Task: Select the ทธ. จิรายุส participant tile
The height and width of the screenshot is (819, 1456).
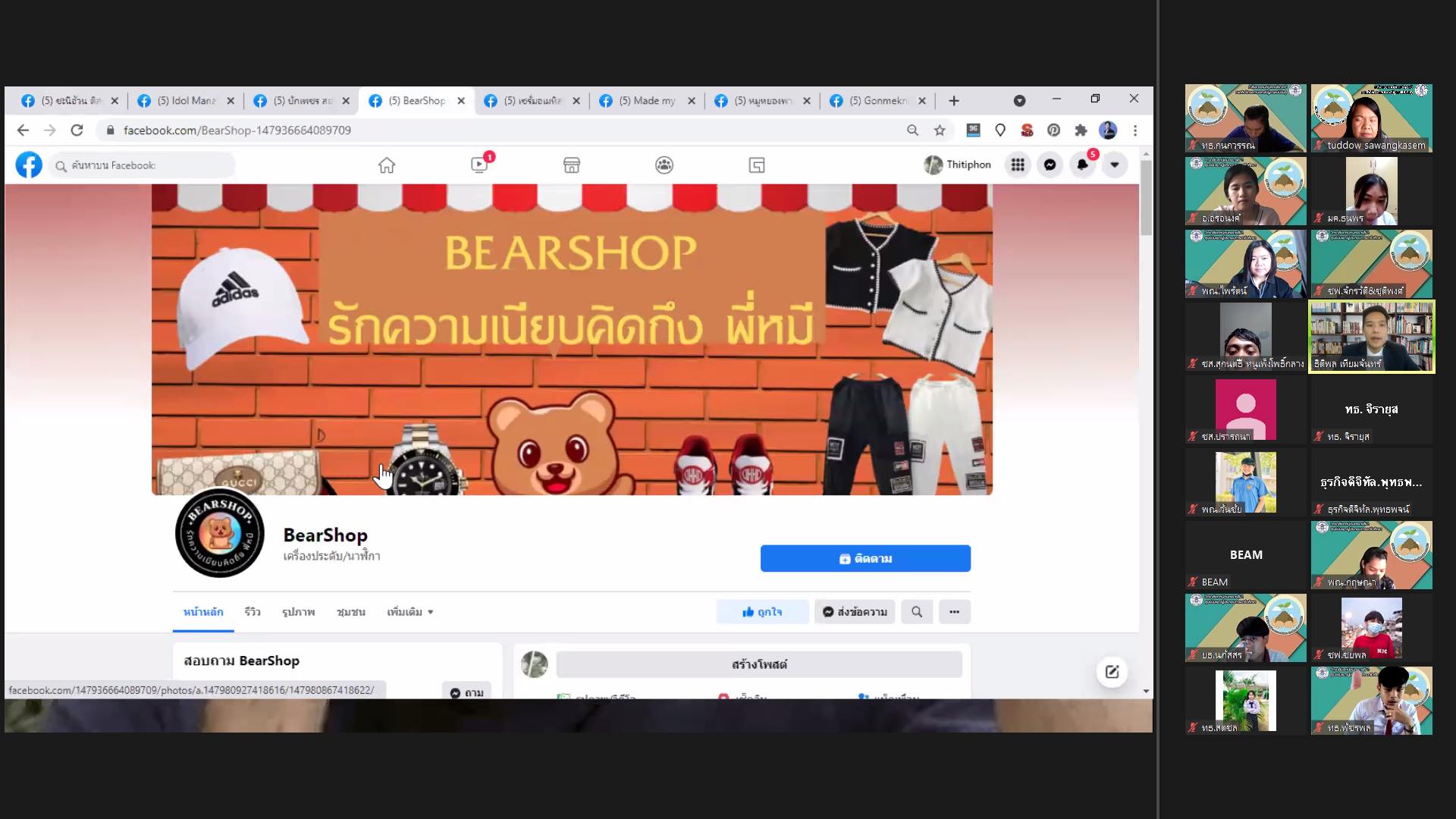Action: pos(1372,409)
